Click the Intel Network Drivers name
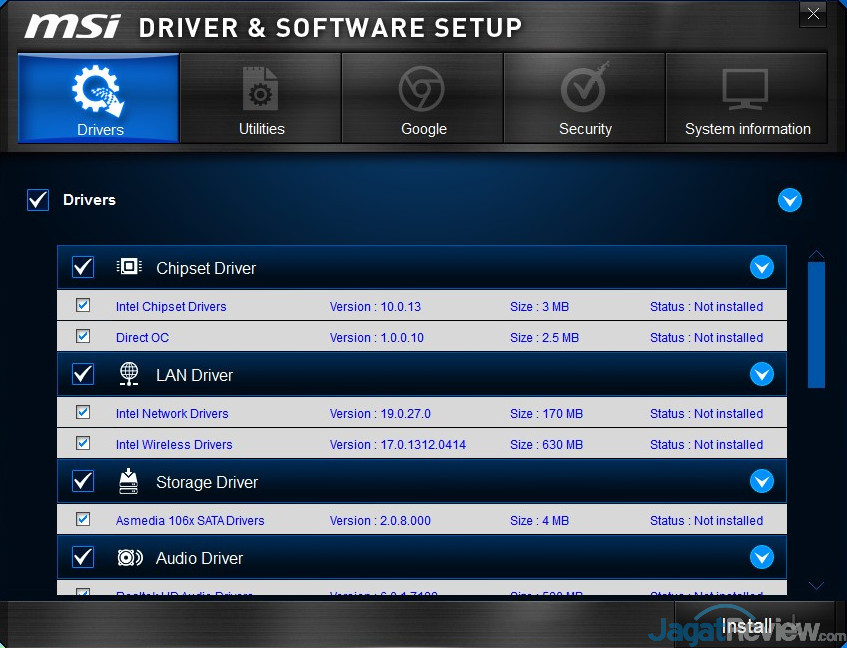The height and width of the screenshot is (648, 847). point(172,414)
